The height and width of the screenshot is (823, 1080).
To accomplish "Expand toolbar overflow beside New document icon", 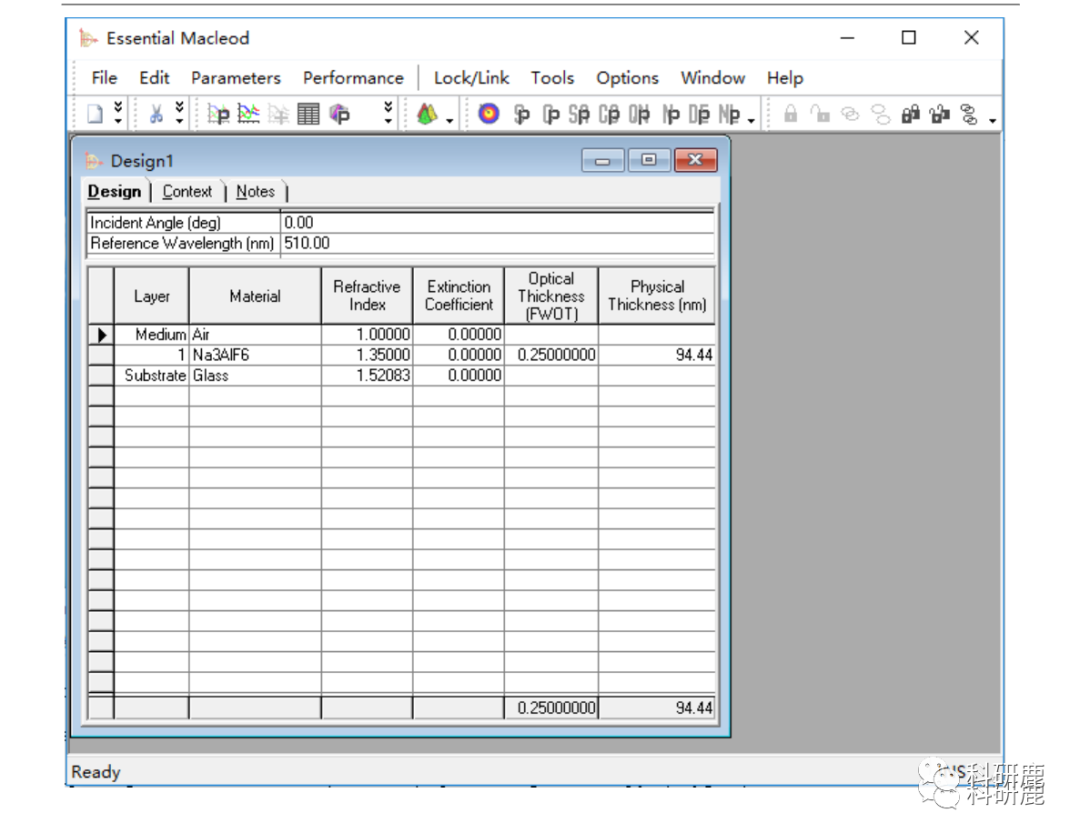I will click(x=118, y=114).
